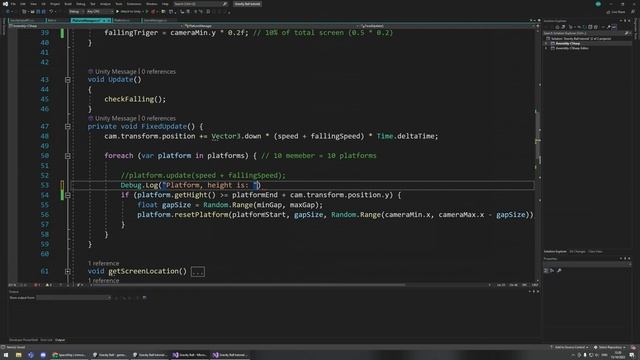Open File Explorer from the taskbar

(18, 355)
